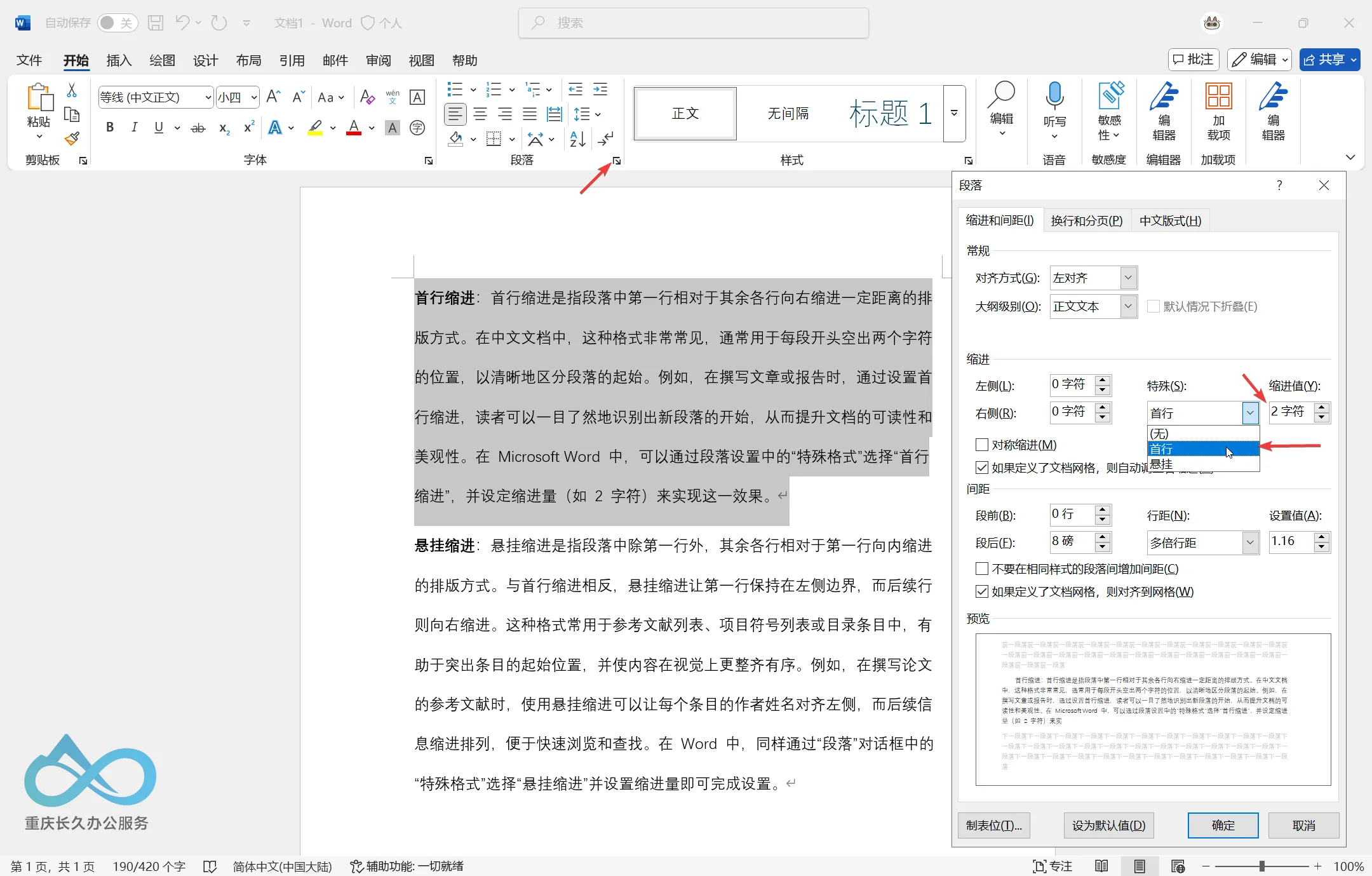Screen dimensions: 1372x876
Task: Switch to Read Mode view icon
Action: pos(1101,866)
